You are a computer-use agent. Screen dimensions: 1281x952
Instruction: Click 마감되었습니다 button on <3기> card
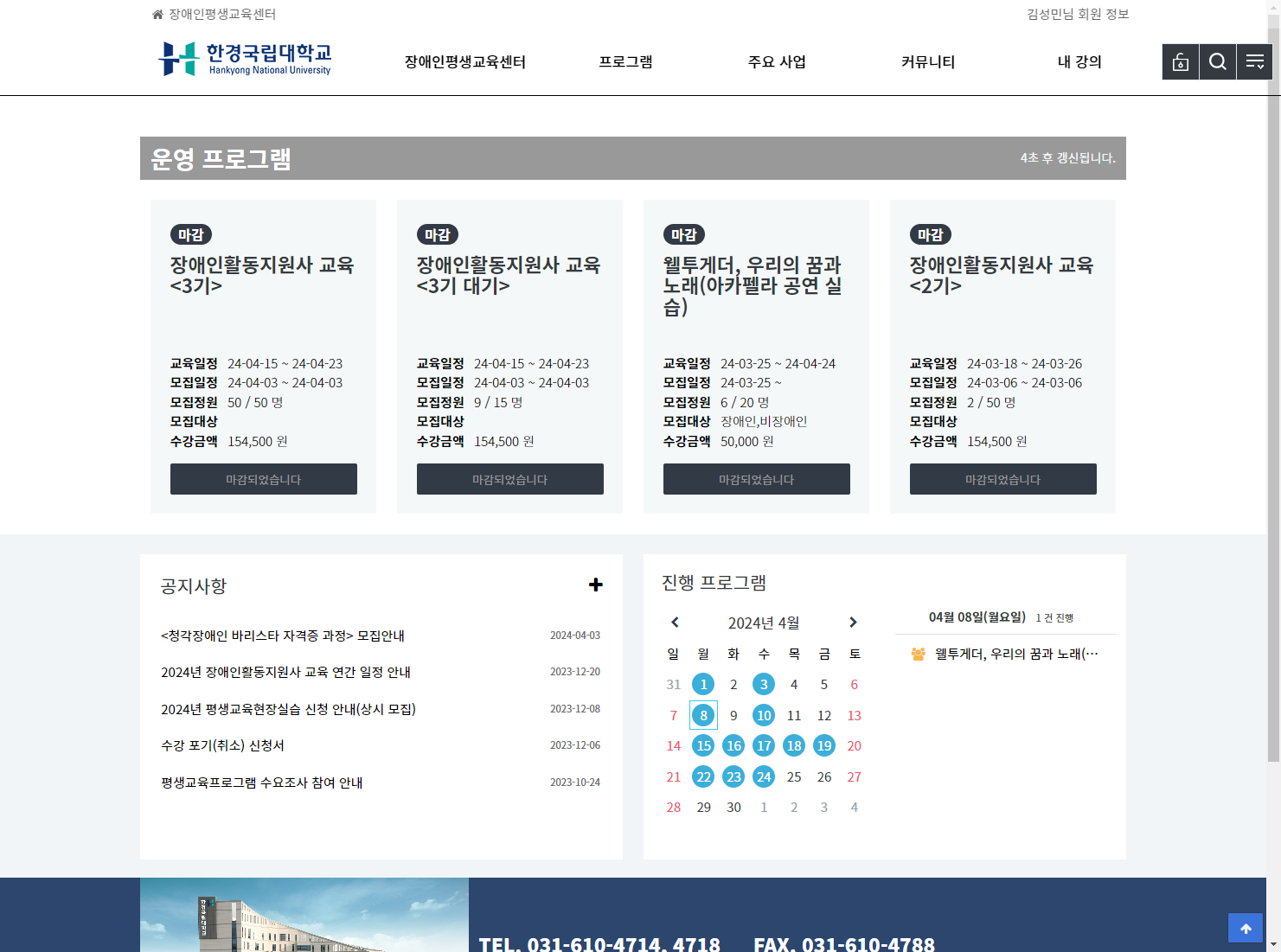click(x=264, y=479)
